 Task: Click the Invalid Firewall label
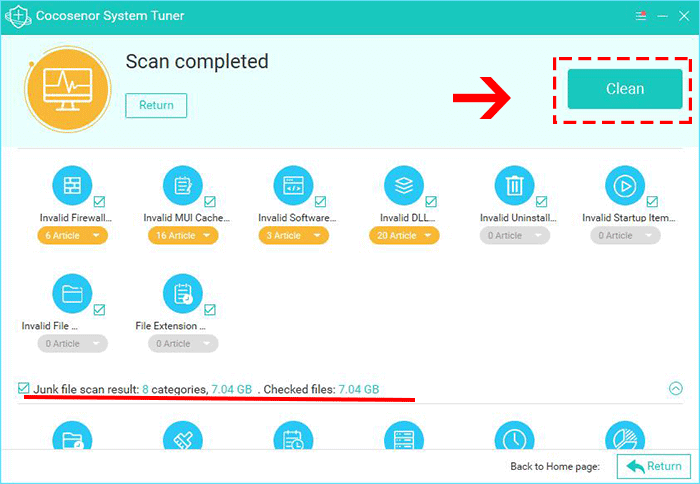(75, 218)
